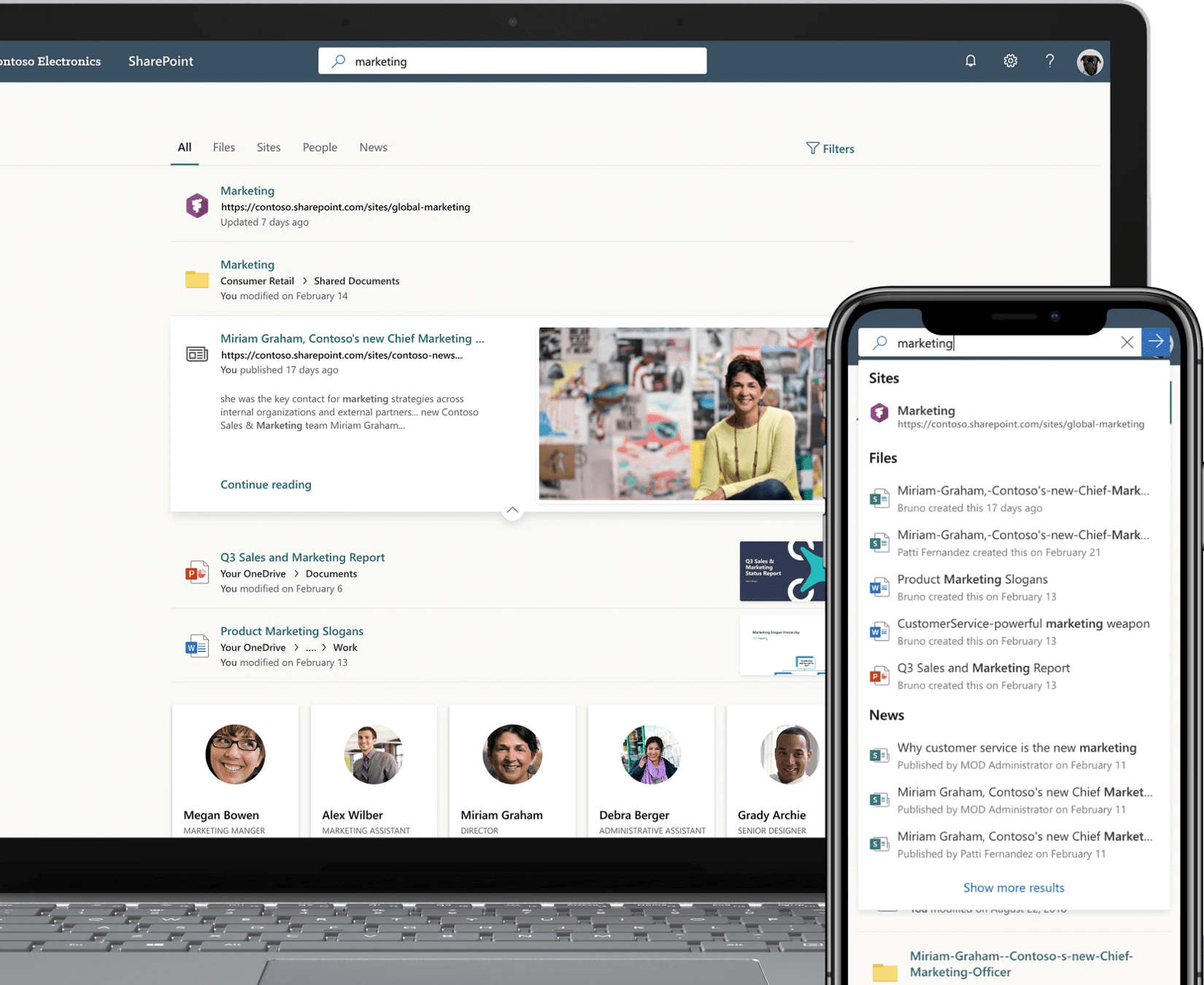Open Debra Berger people card
This screenshot has width=1204, height=985.
[x=651, y=771]
